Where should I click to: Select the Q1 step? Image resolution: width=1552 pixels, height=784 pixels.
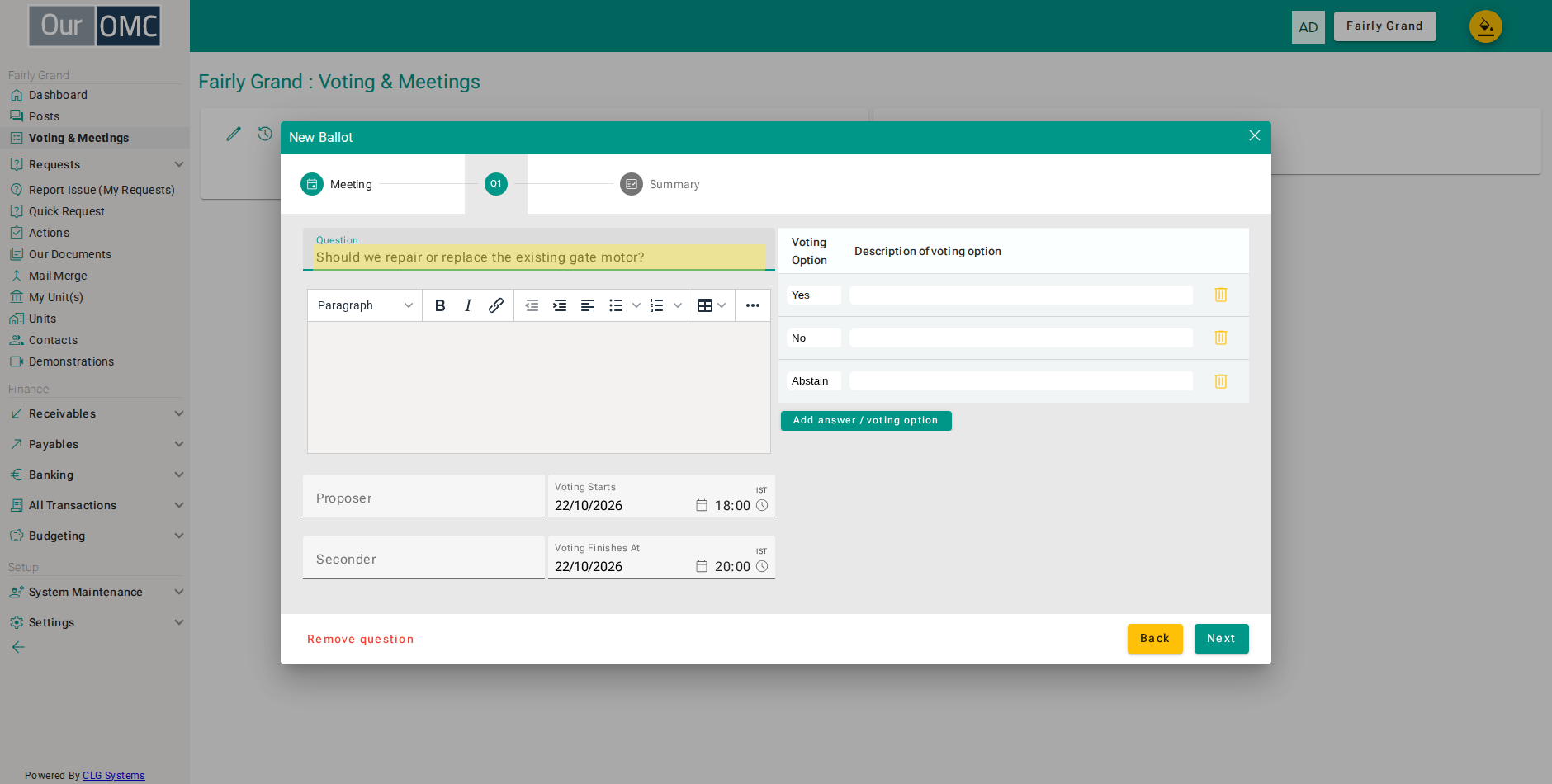(x=496, y=184)
